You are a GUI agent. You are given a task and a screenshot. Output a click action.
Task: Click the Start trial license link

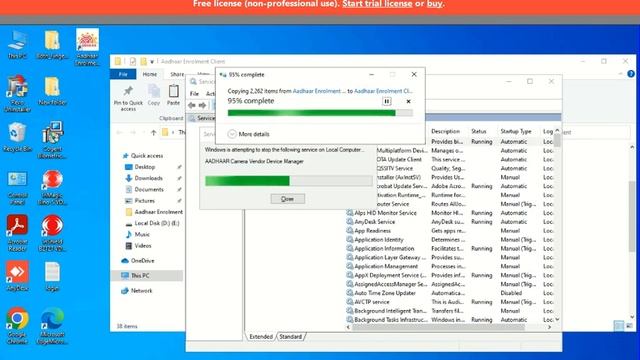click(377, 4)
